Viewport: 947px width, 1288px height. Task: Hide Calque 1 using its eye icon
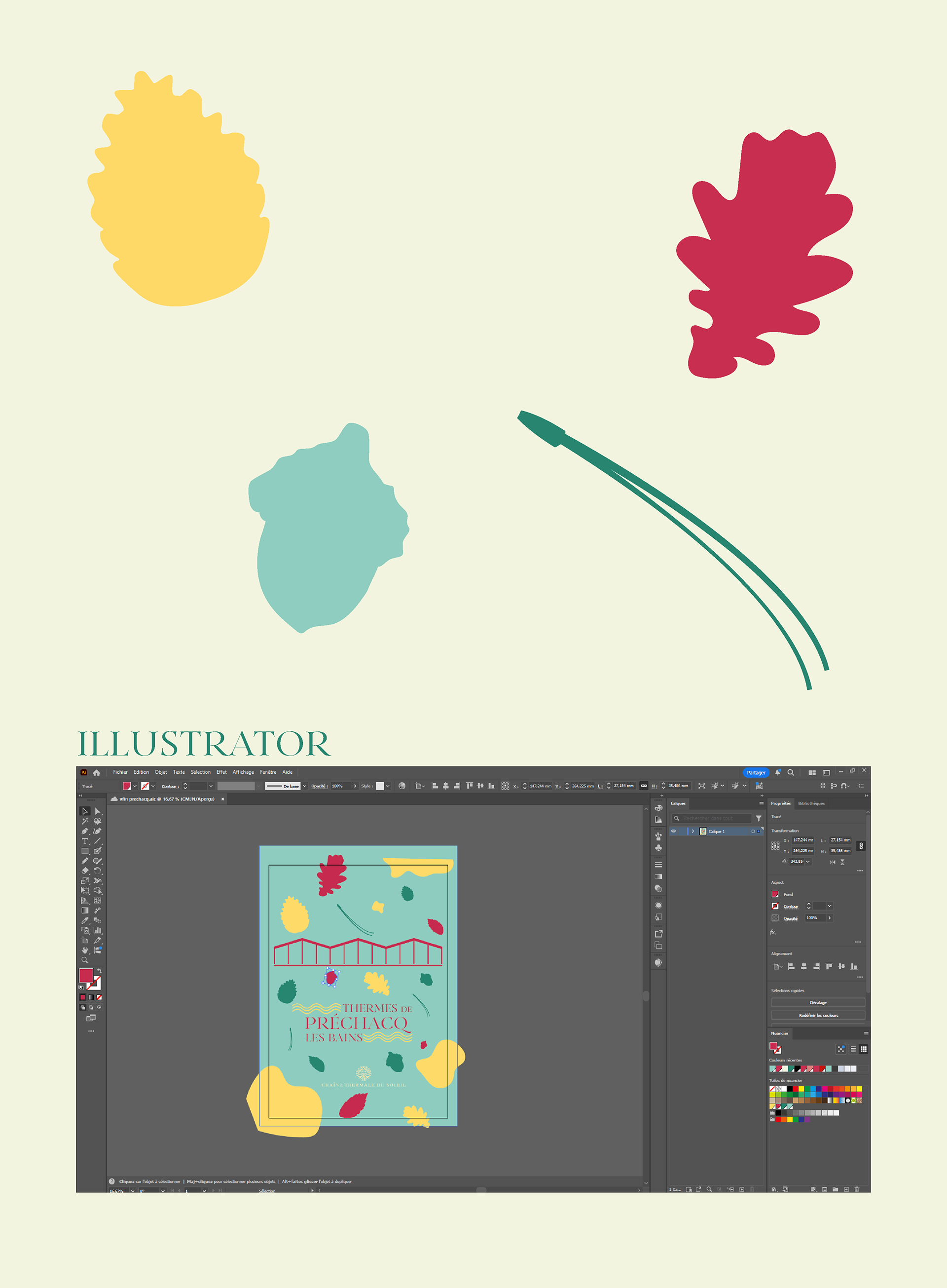[x=674, y=831]
